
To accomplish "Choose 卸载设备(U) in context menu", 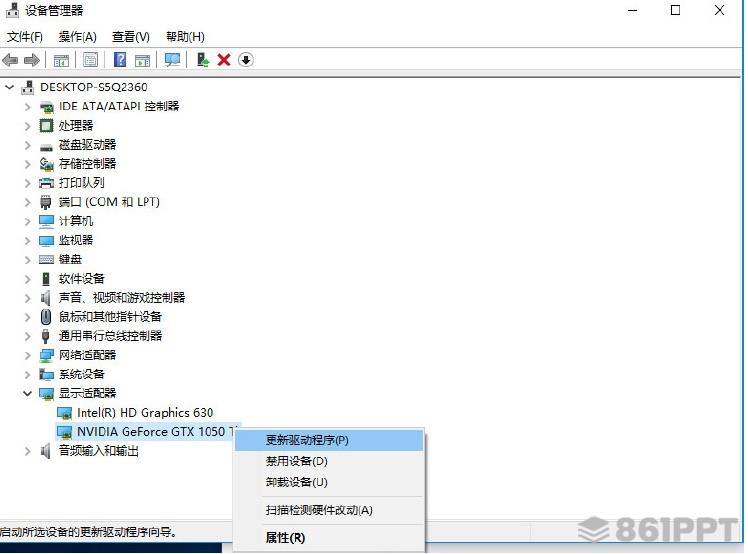I will [329, 482].
